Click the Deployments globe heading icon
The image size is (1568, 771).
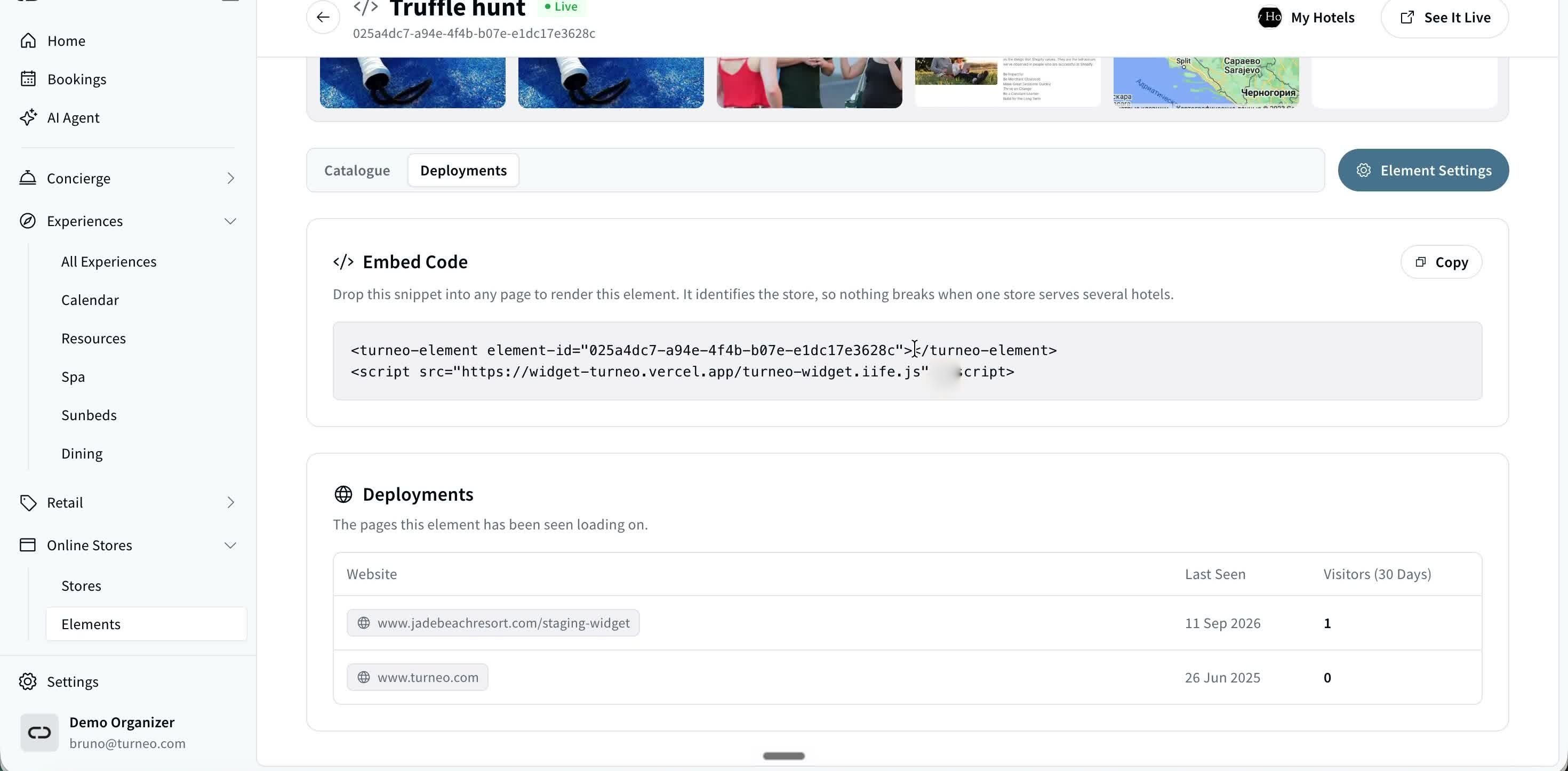pyautogui.click(x=343, y=494)
